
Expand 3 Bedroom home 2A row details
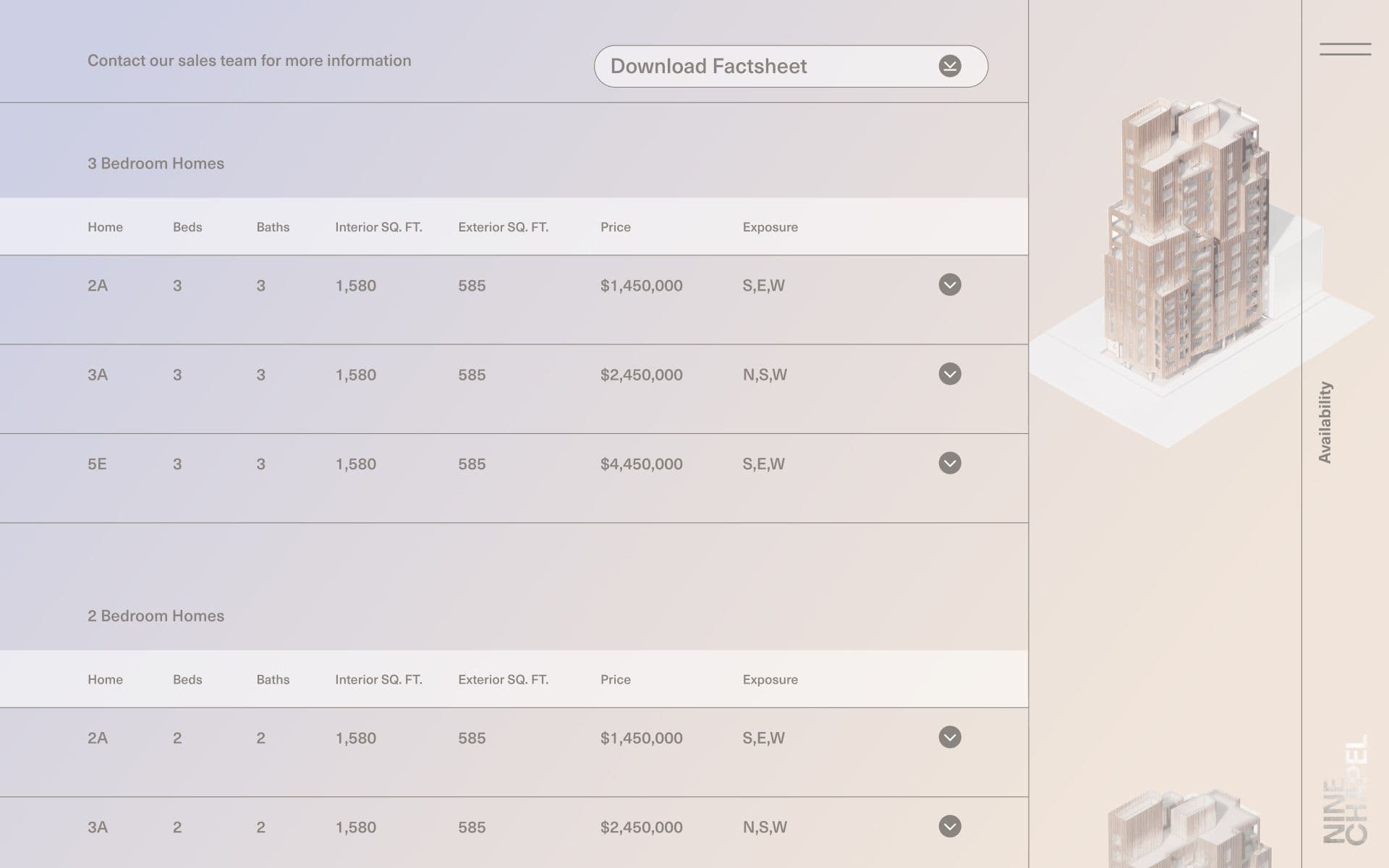pyautogui.click(x=950, y=284)
